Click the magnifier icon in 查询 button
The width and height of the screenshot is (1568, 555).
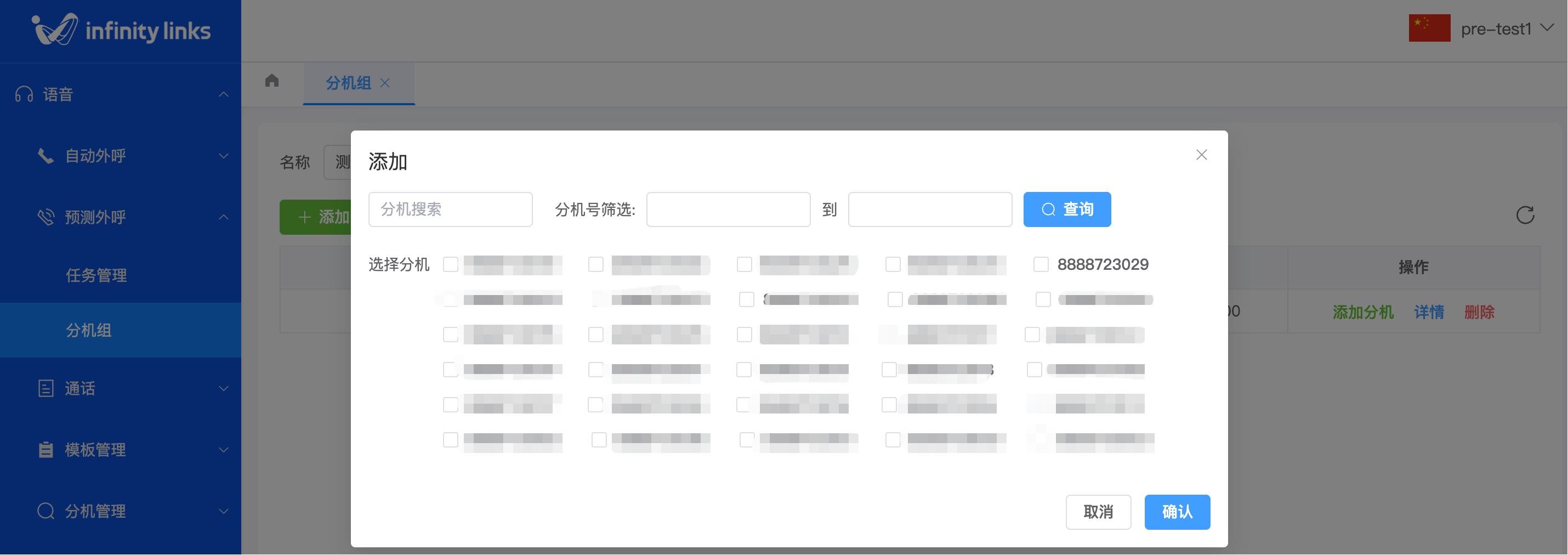click(x=1048, y=210)
